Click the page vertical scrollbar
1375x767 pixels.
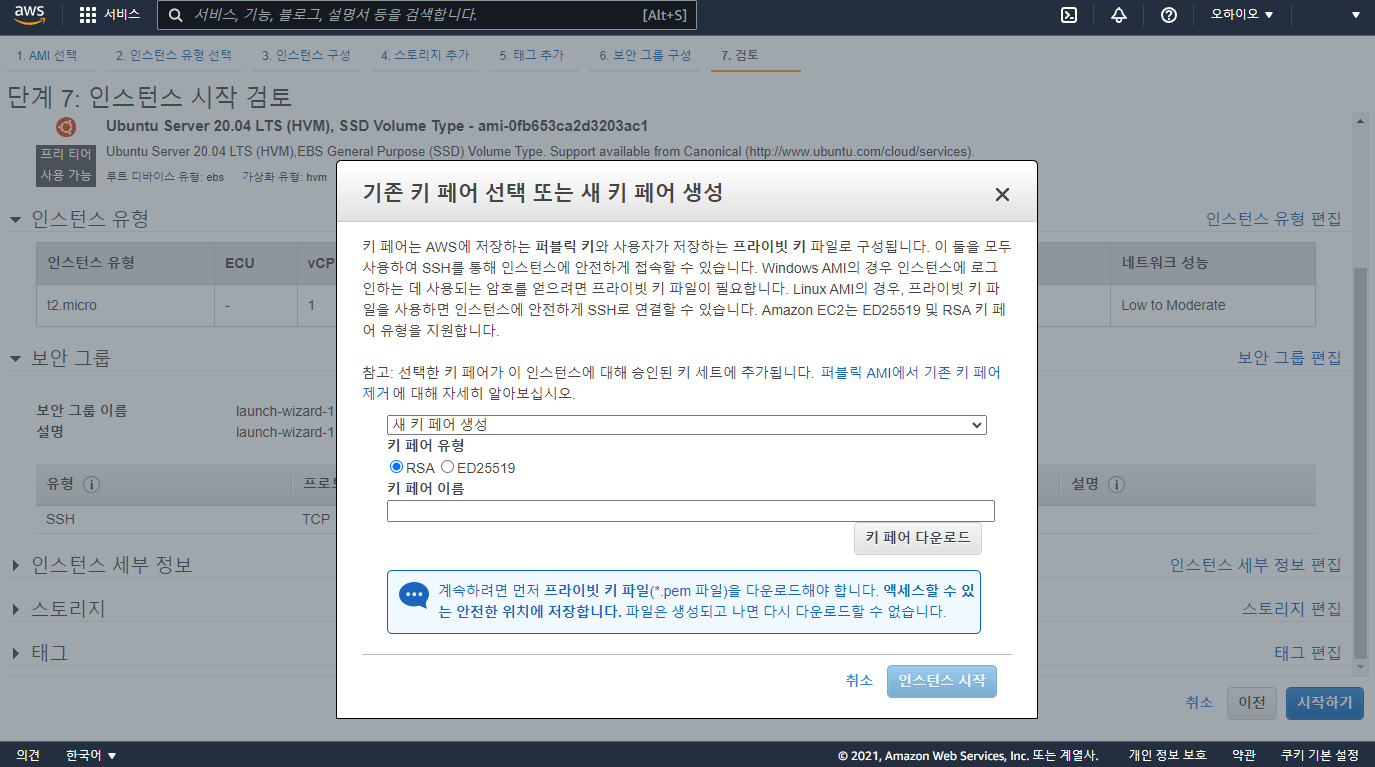pyautogui.click(x=1359, y=465)
